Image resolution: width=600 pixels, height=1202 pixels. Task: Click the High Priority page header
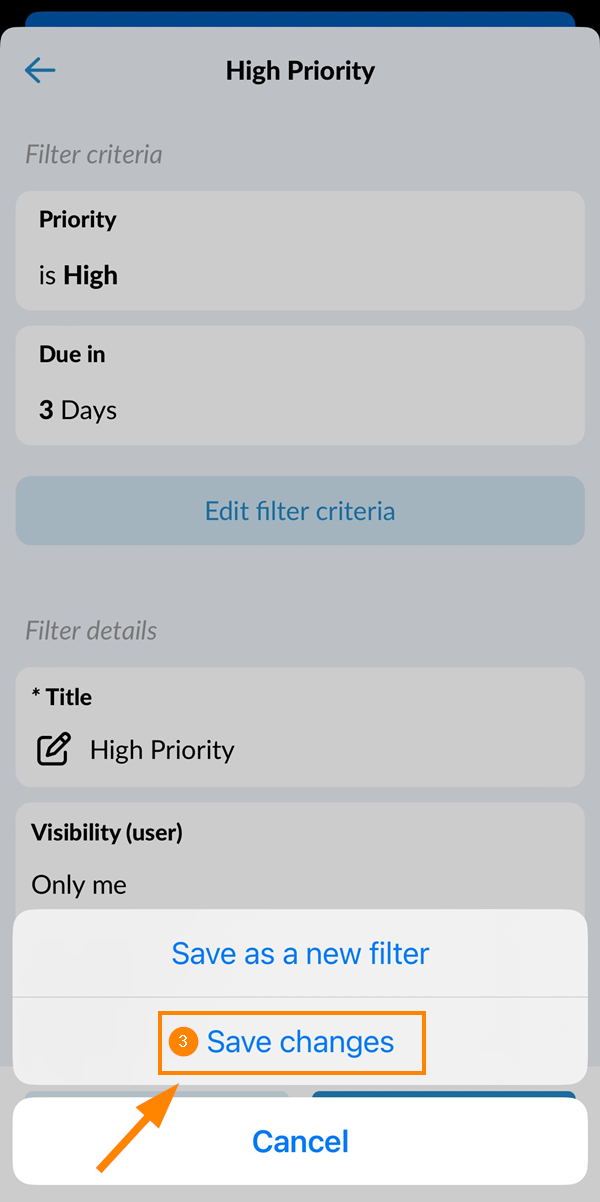pyautogui.click(x=300, y=71)
